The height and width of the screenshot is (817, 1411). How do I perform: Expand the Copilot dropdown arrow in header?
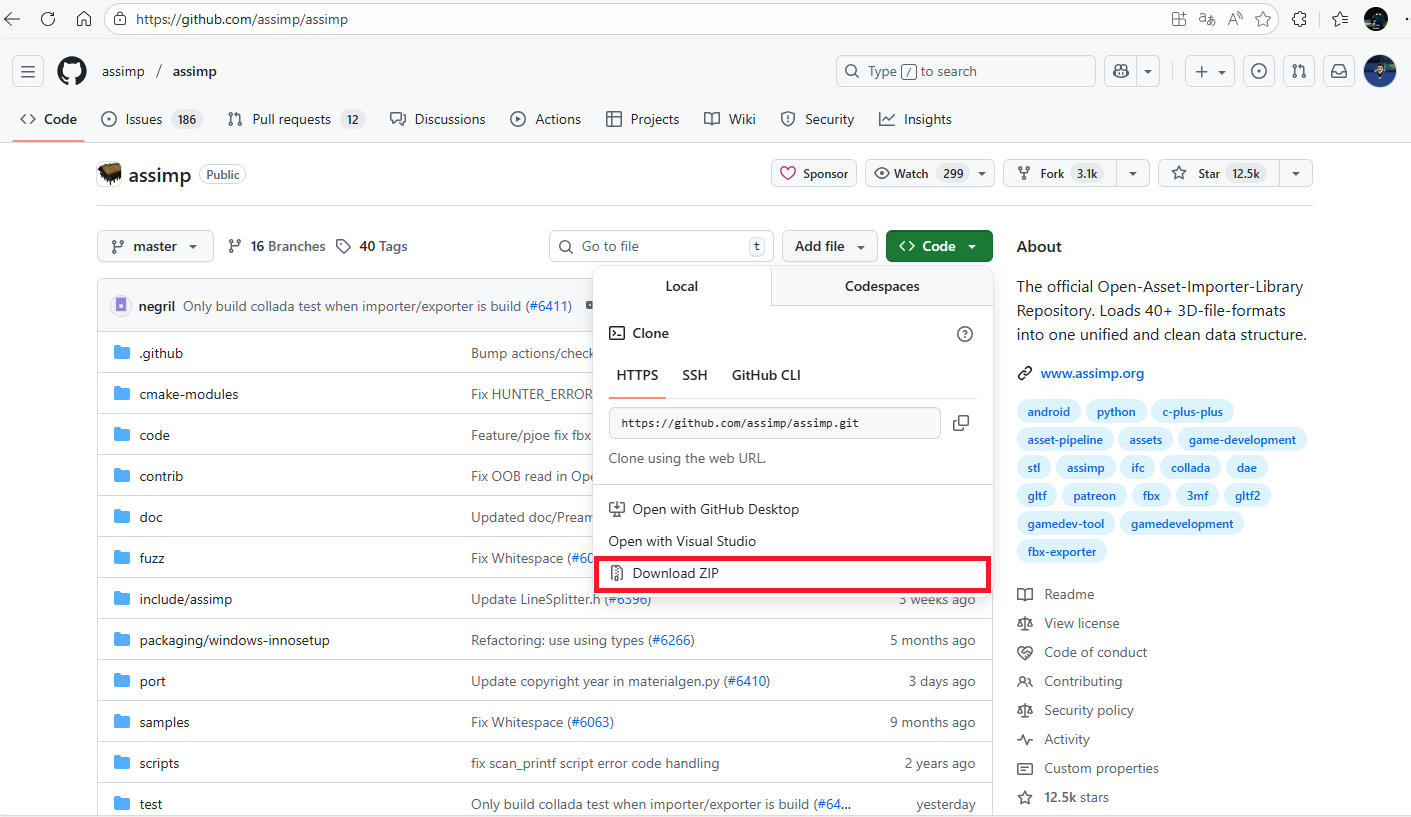[x=1148, y=71]
